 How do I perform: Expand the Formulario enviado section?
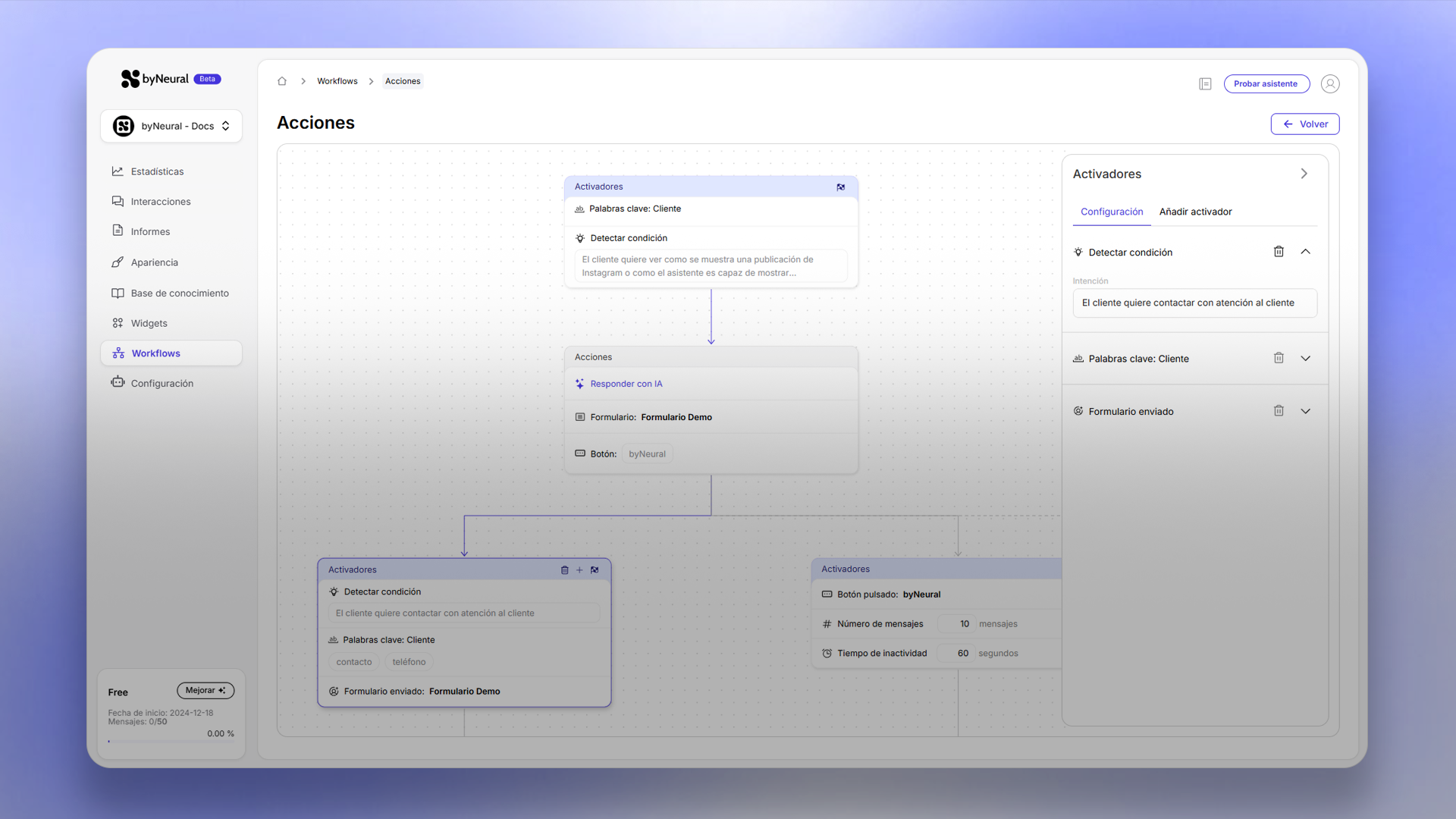click(x=1306, y=411)
